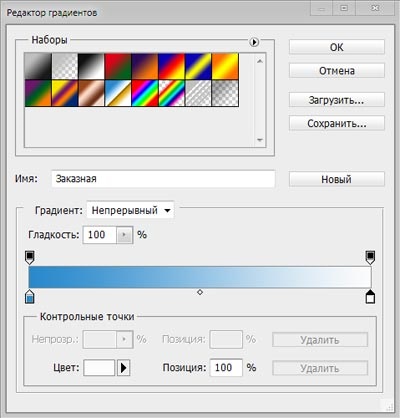Click the Сохранить... button
The height and width of the screenshot is (418, 400).
coord(337,123)
